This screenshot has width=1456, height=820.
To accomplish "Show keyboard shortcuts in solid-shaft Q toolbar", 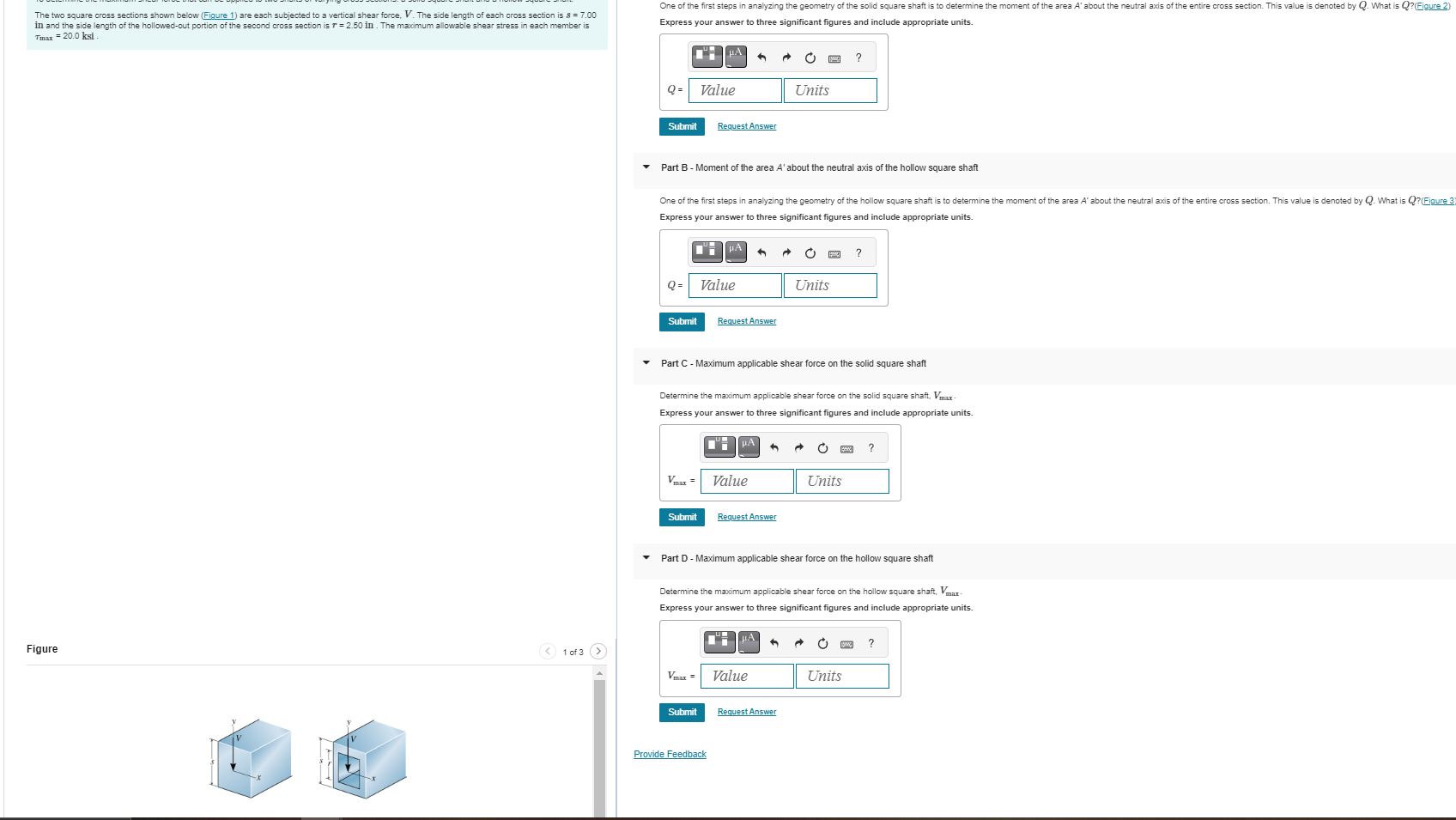I will (x=834, y=58).
